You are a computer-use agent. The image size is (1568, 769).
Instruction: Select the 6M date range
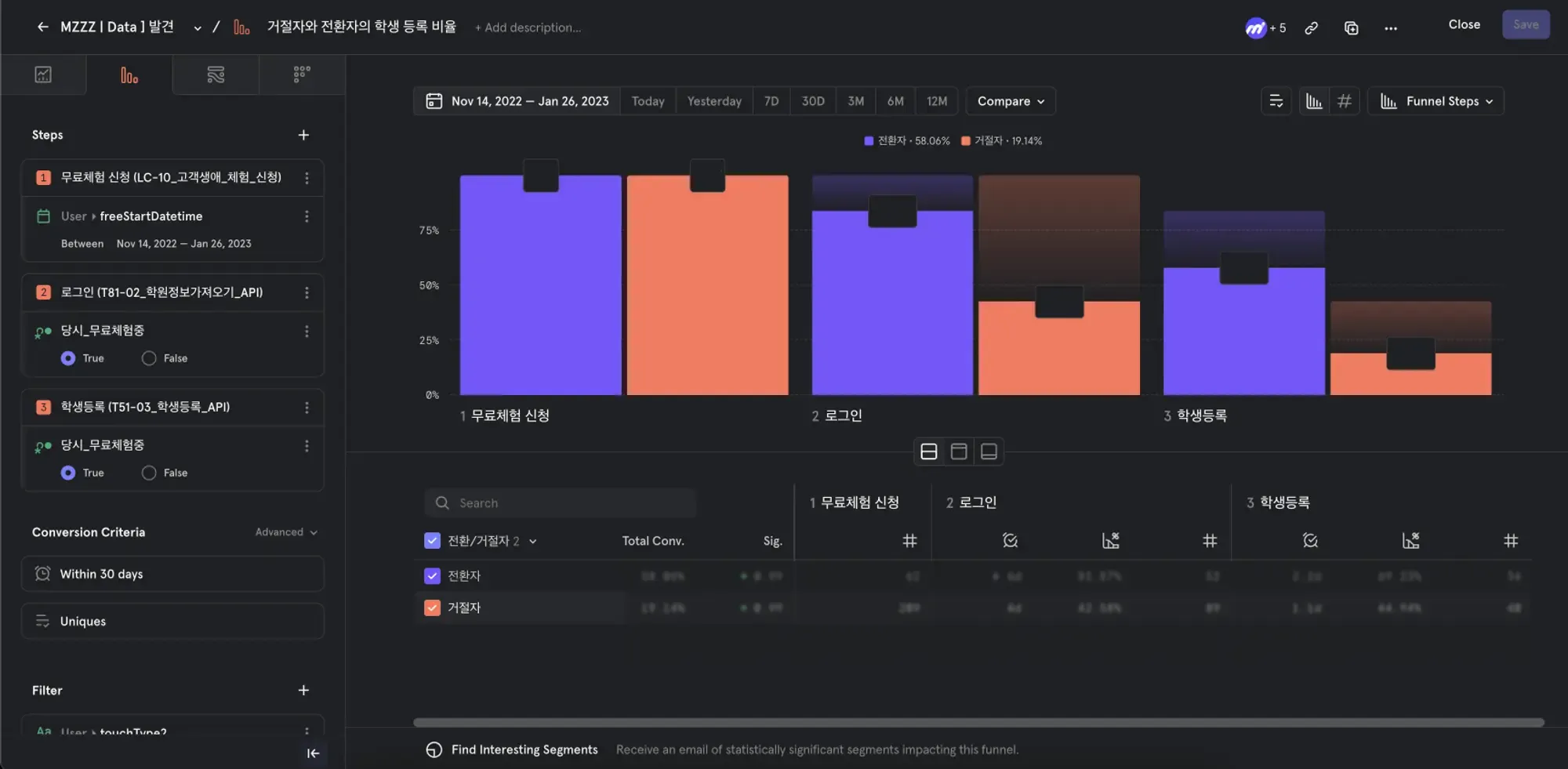895,101
